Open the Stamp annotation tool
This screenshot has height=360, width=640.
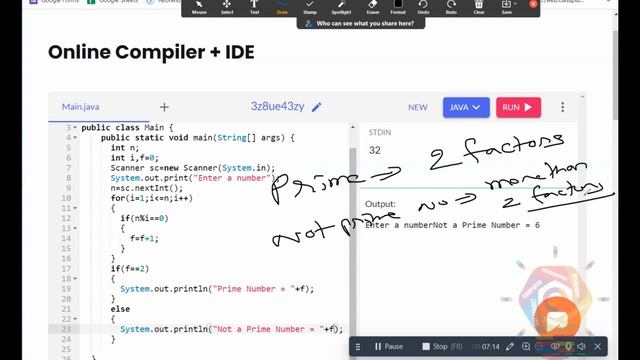(310, 7)
